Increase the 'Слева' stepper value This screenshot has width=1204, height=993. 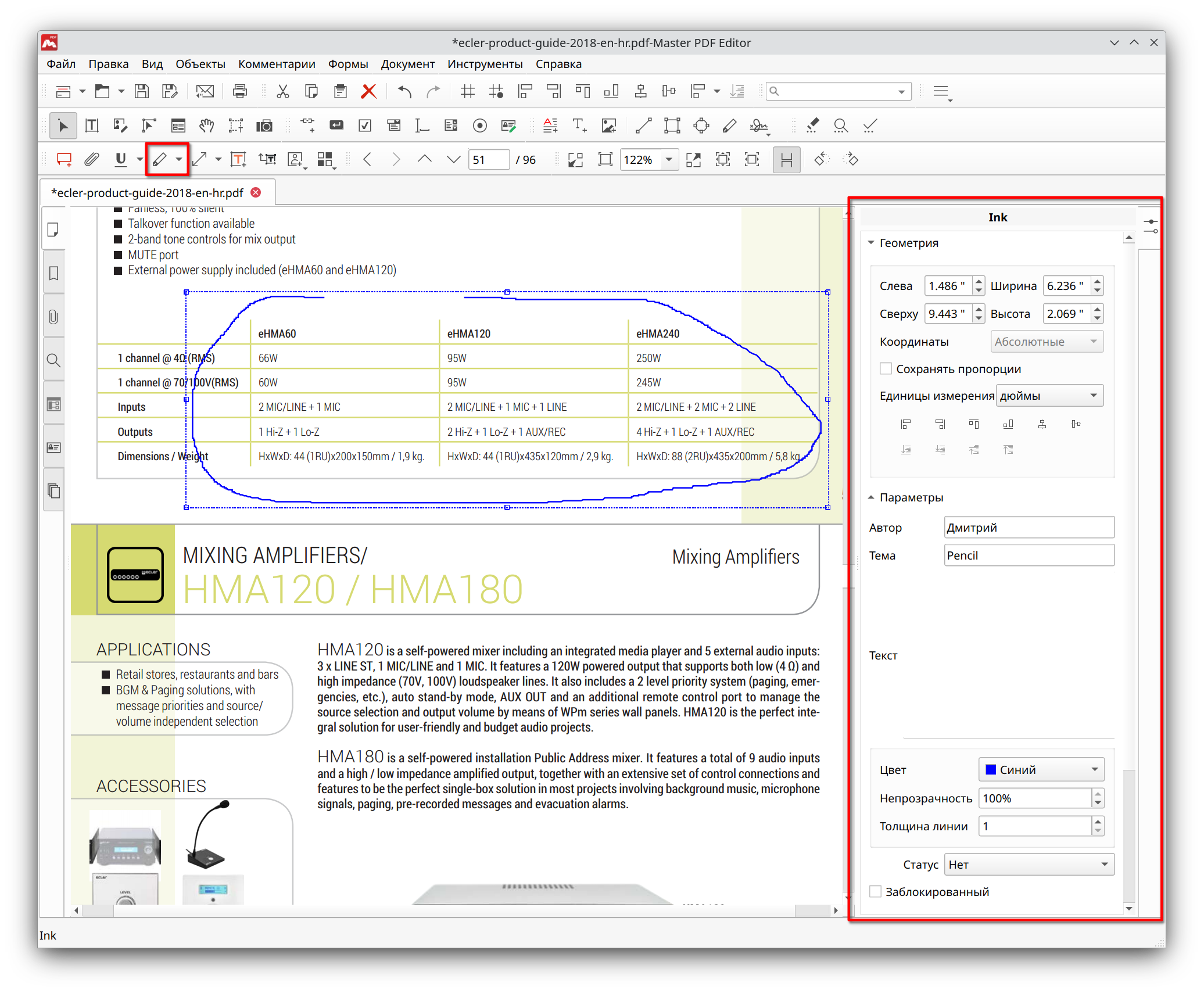979,281
